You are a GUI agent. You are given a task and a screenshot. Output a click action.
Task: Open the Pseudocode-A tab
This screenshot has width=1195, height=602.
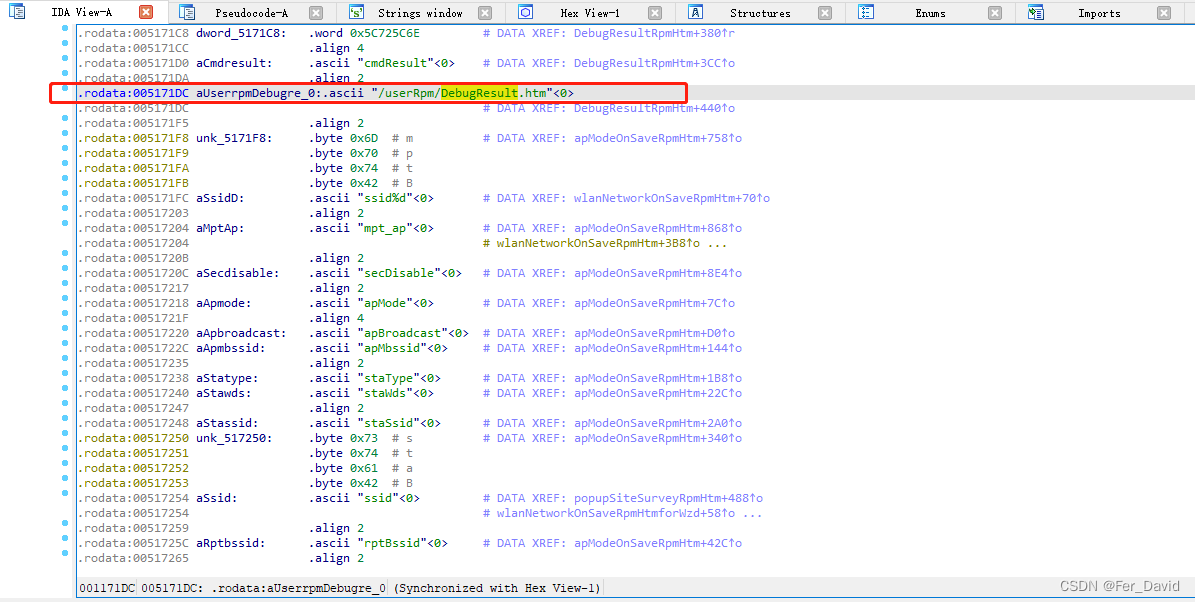pyautogui.click(x=251, y=13)
